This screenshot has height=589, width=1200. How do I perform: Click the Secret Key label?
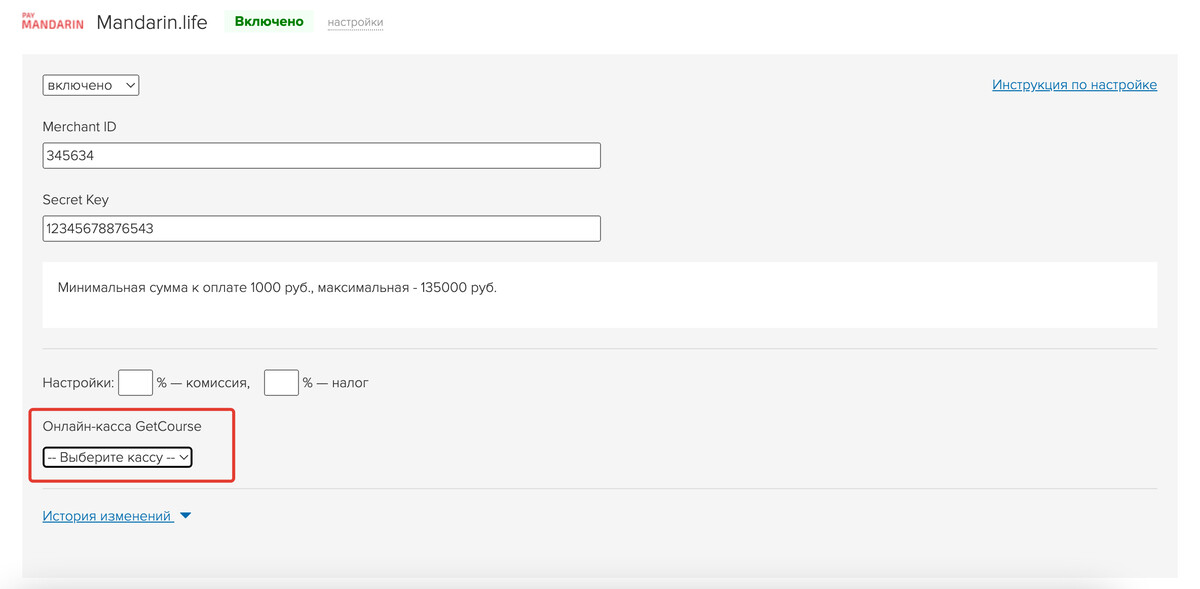click(76, 200)
